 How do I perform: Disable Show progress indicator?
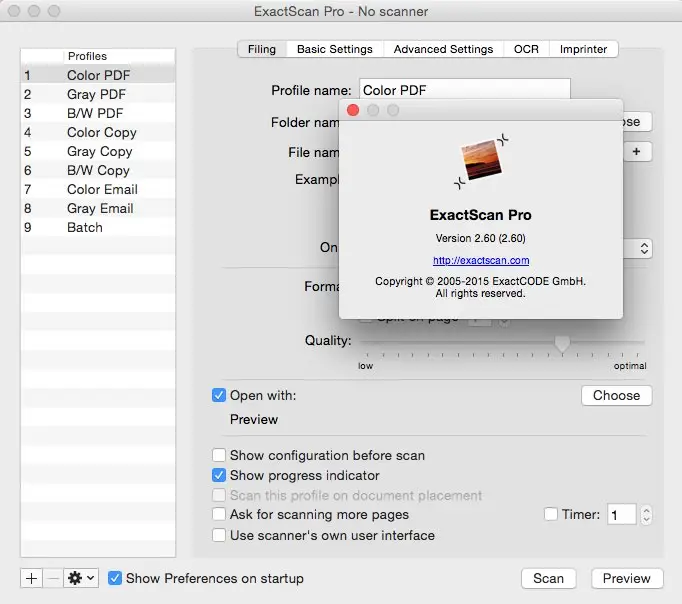[x=219, y=475]
